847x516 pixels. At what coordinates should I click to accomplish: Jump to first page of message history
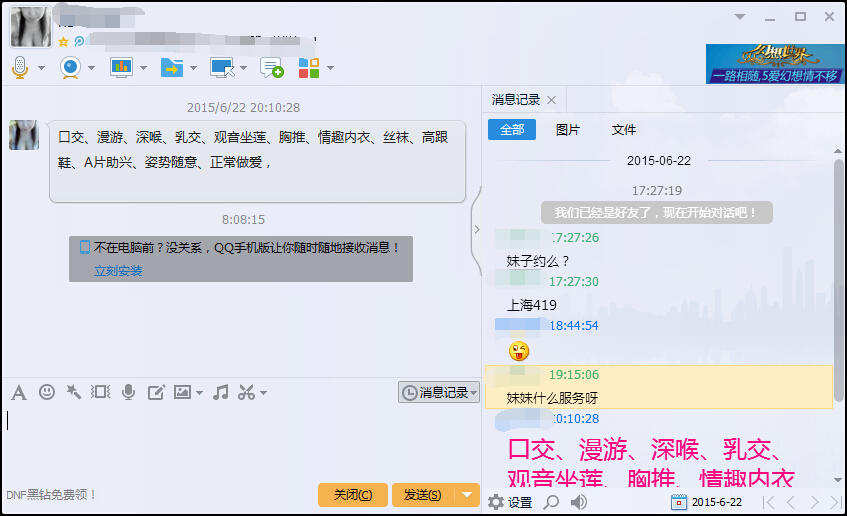[768, 502]
